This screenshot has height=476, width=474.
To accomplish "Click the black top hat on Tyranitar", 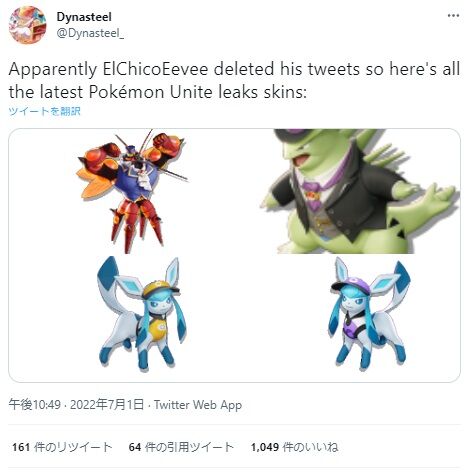I will pyautogui.click(x=295, y=135).
